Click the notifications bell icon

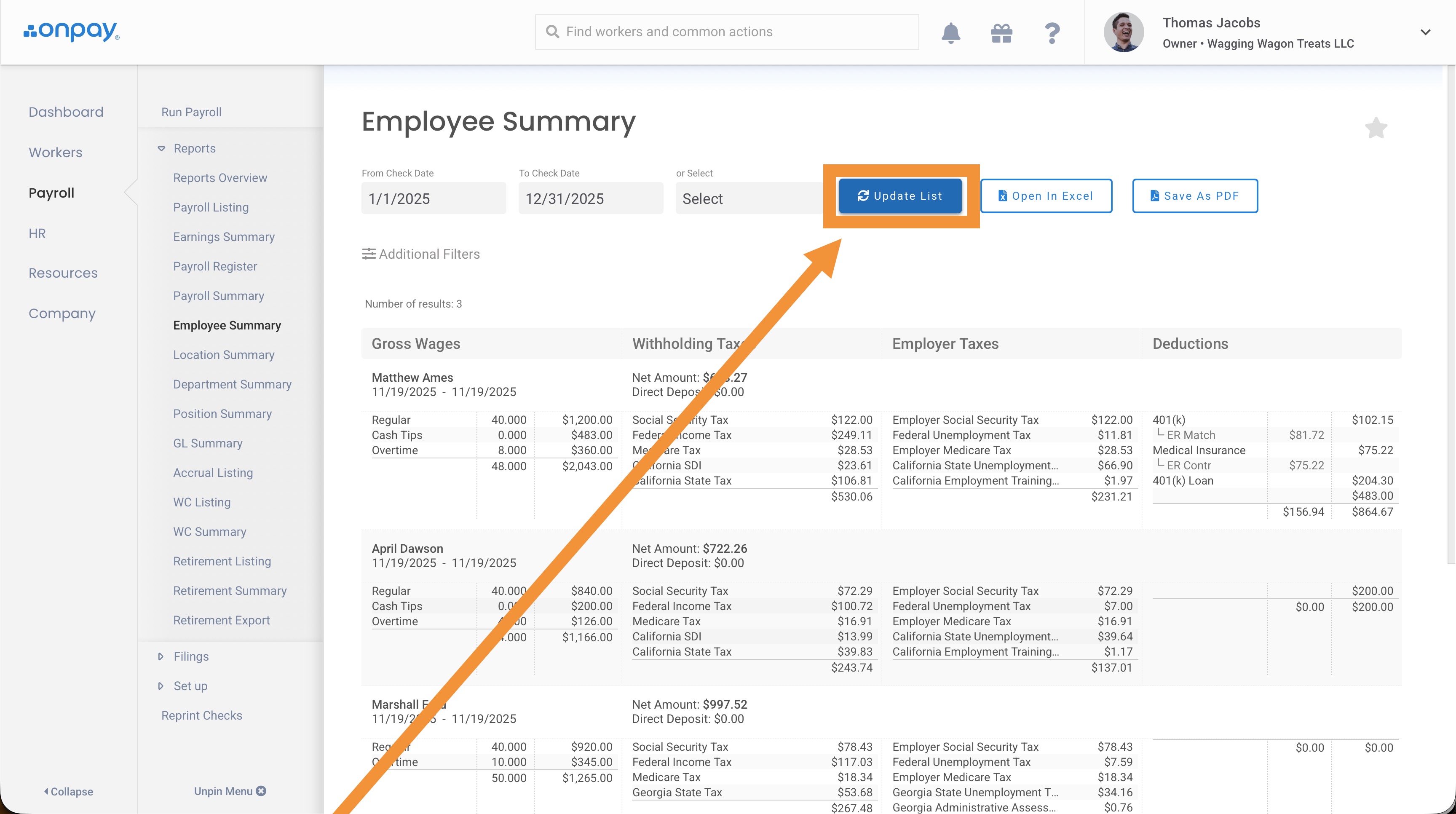pyautogui.click(x=951, y=33)
